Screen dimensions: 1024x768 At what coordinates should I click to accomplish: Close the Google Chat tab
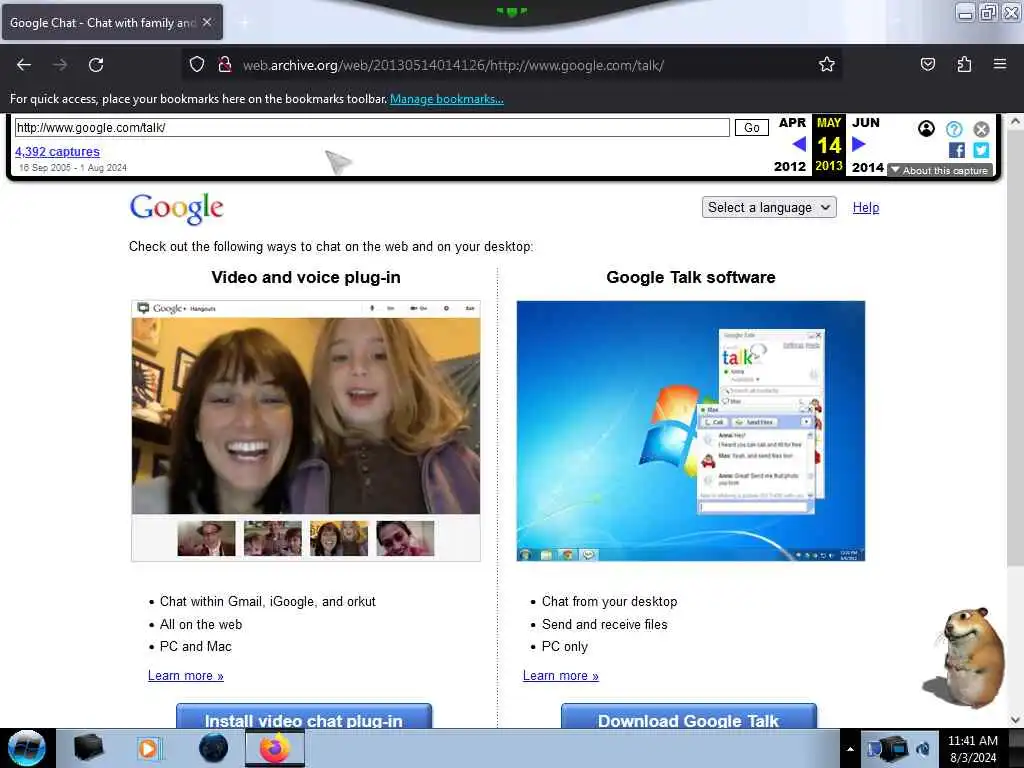[207, 22]
